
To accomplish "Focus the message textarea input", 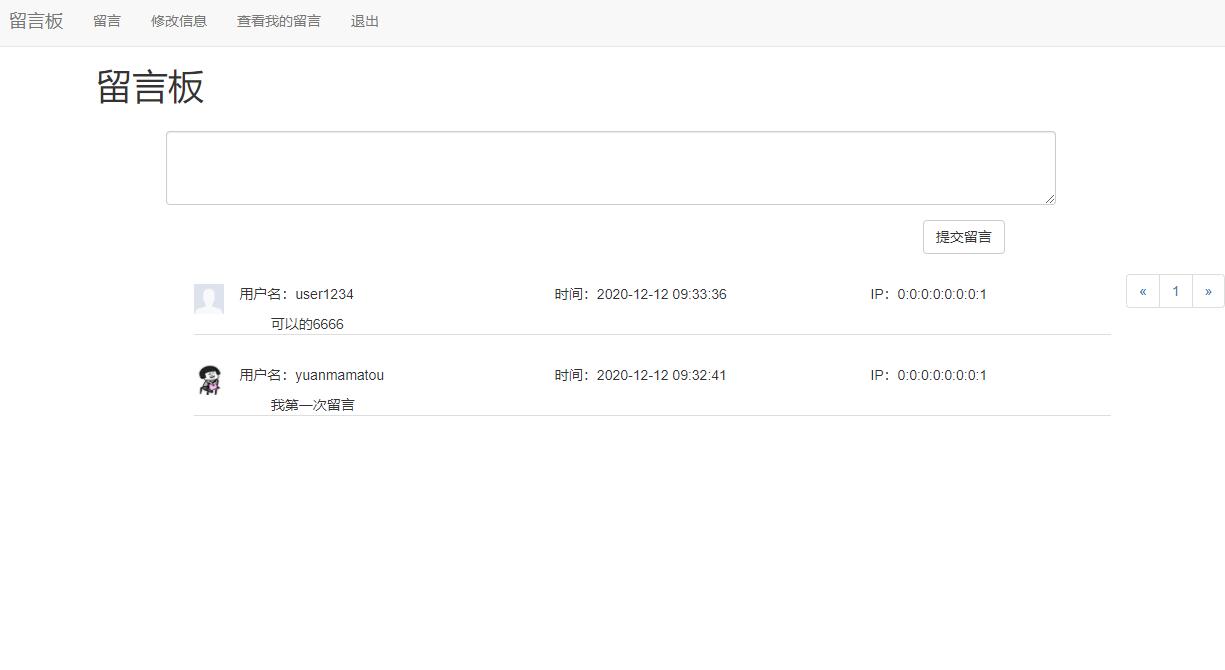I will coord(610,168).
